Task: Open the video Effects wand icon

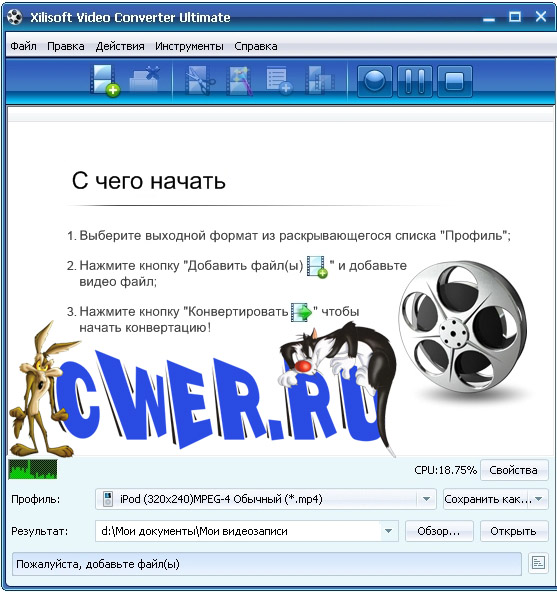Action: tap(239, 81)
